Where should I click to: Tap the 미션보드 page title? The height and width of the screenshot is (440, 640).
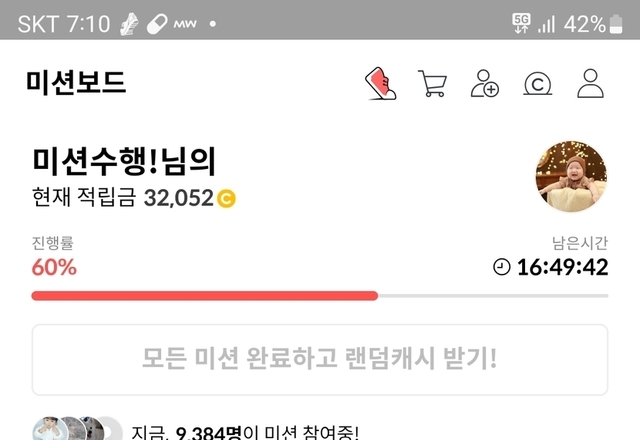pyautogui.click(x=76, y=83)
